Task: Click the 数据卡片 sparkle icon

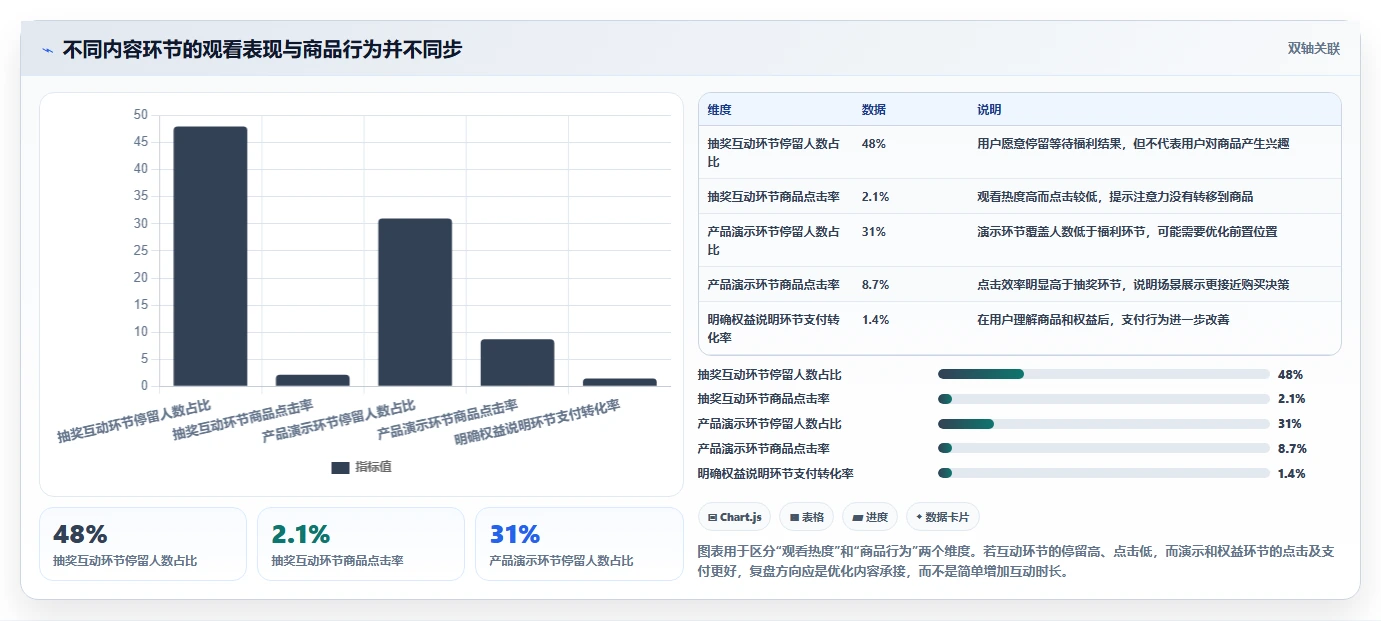Action: point(919,517)
